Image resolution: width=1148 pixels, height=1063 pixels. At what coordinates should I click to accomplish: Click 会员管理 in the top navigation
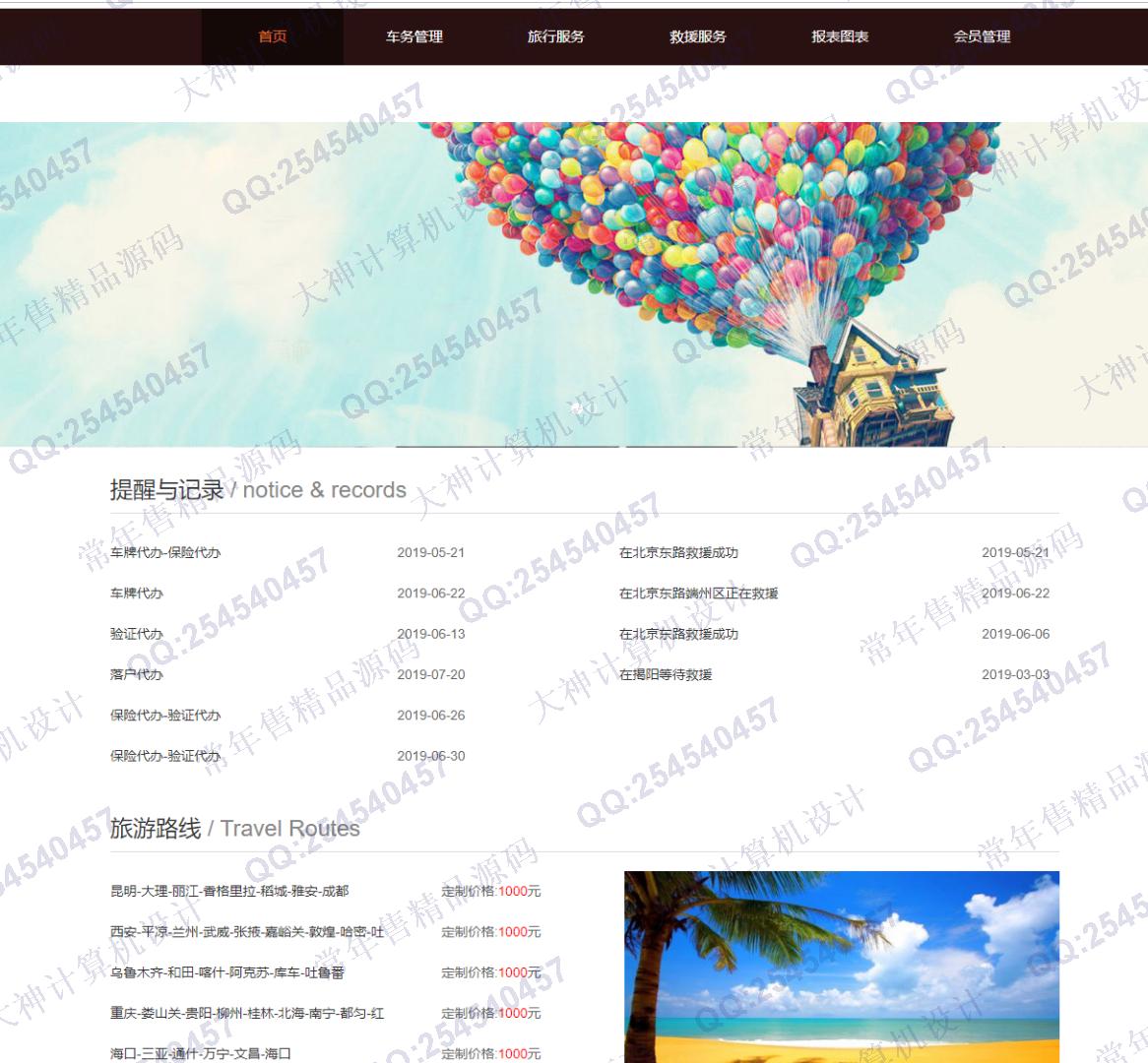pyautogui.click(x=982, y=36)
